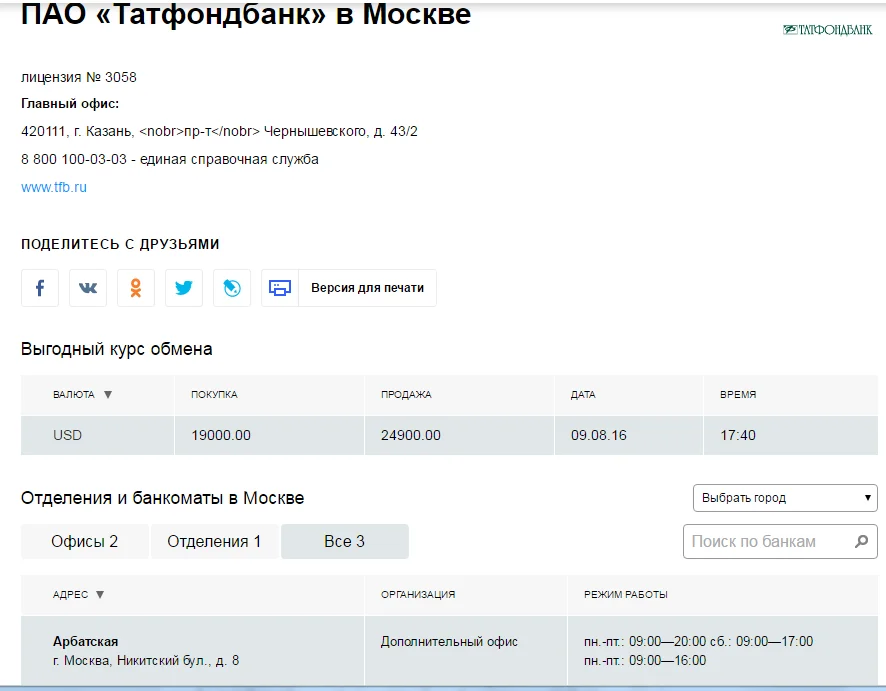Click the USD currency row

click(68, 435)
